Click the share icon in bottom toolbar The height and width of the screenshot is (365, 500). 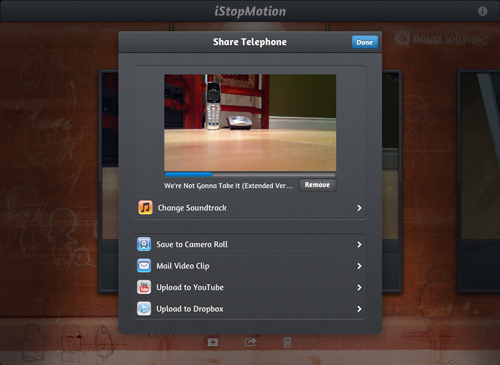pyautogui.click(x=250, y=342)
